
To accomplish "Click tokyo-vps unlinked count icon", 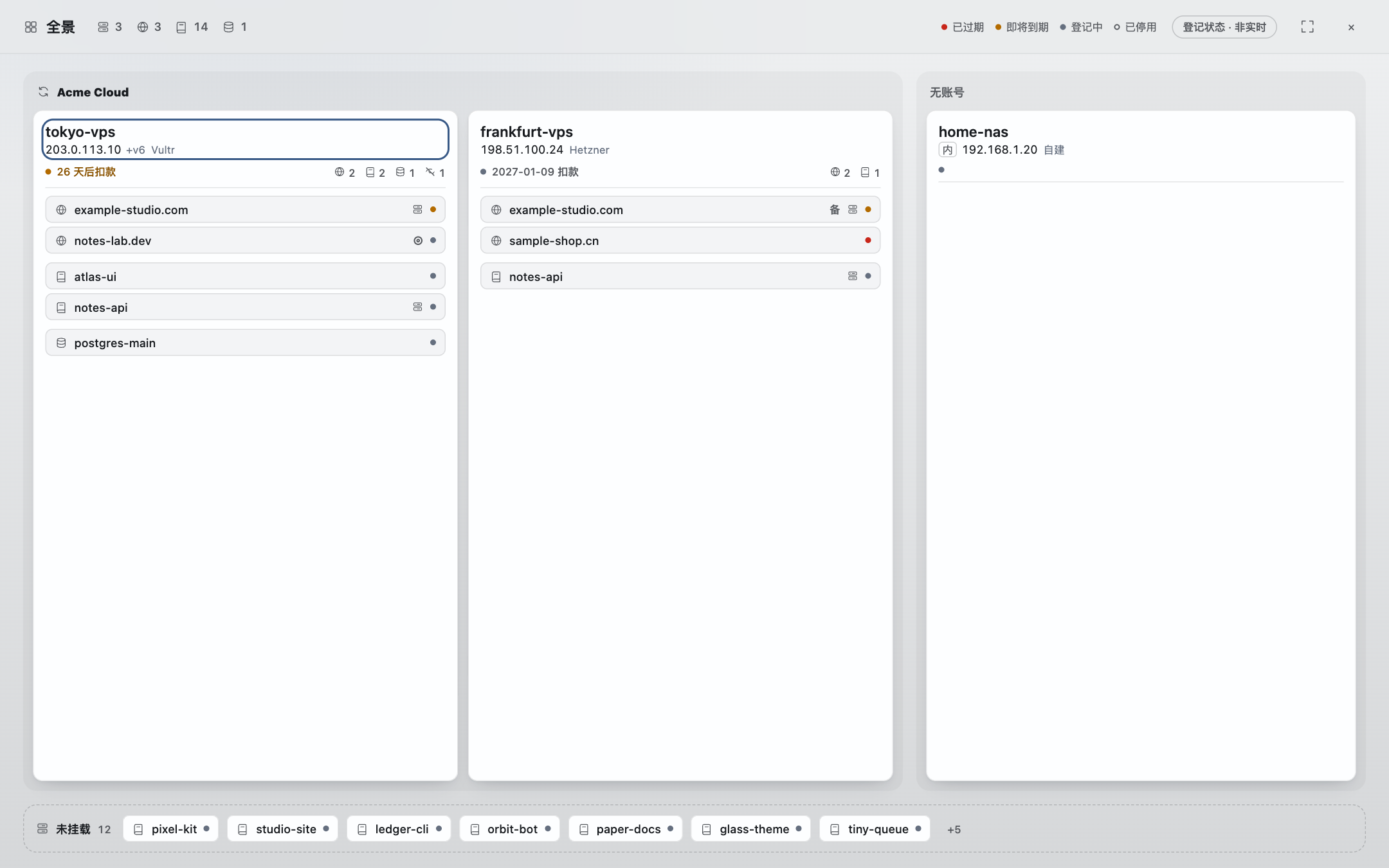I will (x=430, y=172).
